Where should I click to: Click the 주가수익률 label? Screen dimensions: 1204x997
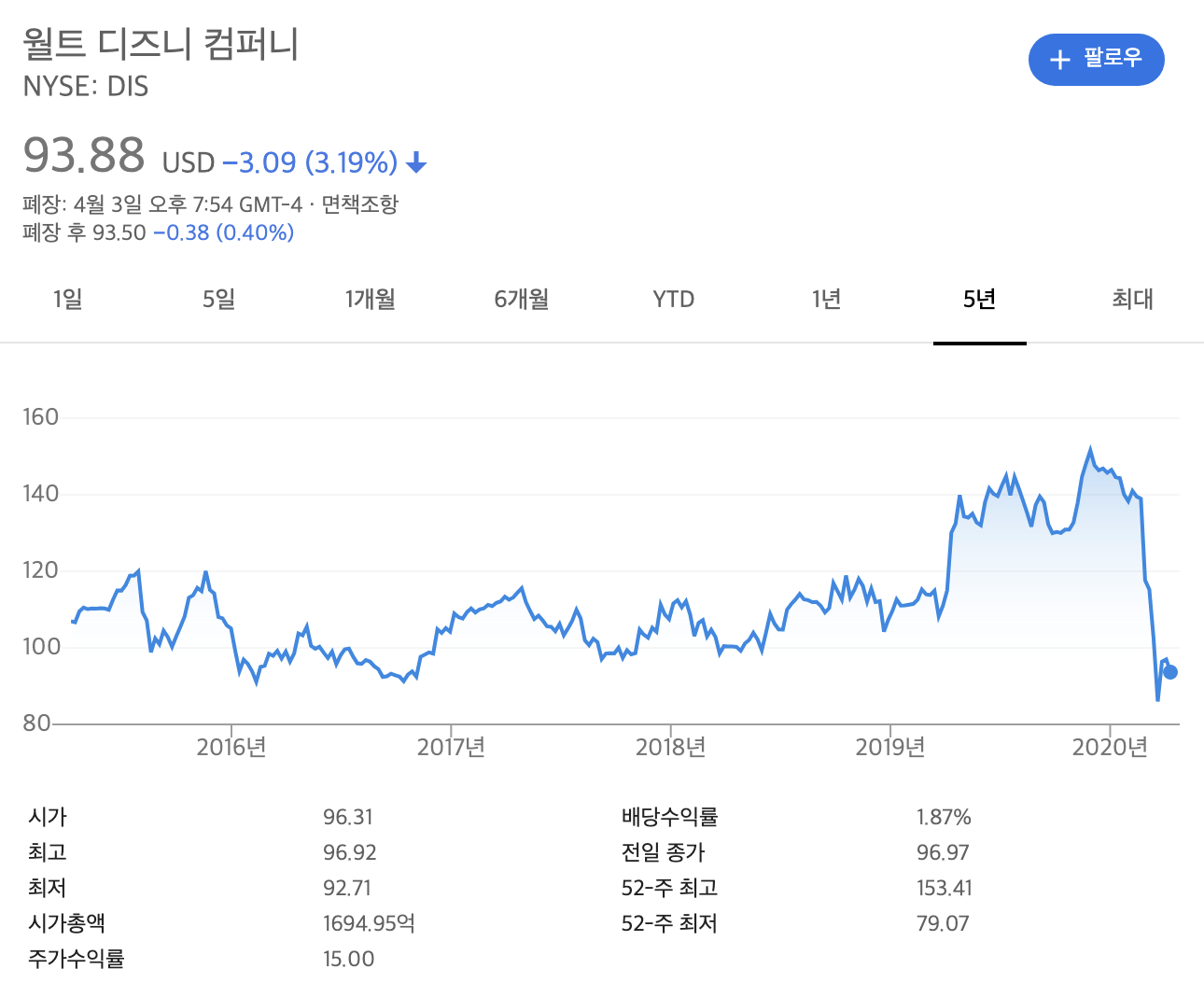(77, 959)
